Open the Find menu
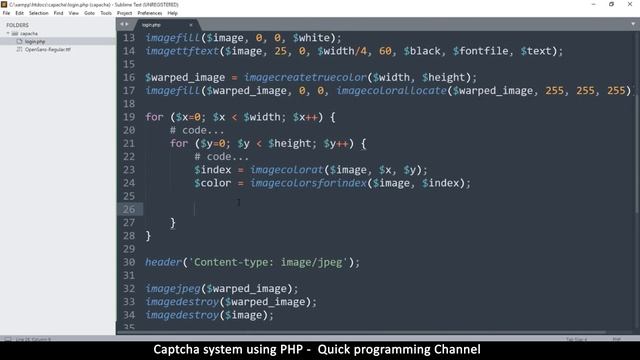640x360 pixels. click(58, 13)
